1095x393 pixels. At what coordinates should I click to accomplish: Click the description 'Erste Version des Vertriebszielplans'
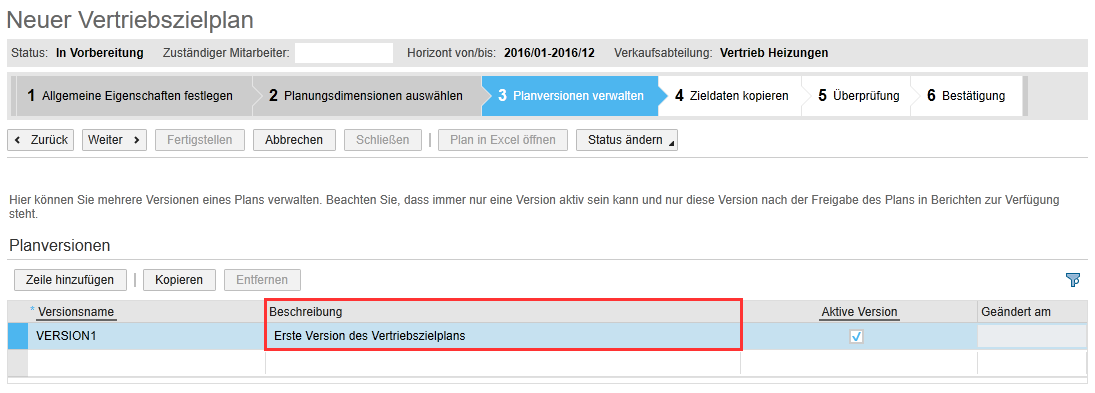[369, 336]
